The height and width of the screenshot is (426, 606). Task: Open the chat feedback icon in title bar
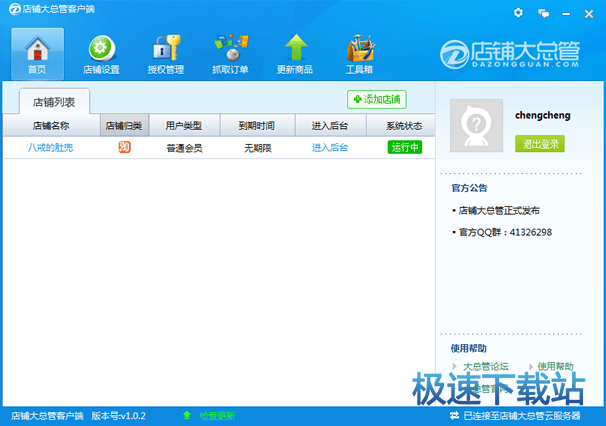point(544,14)
